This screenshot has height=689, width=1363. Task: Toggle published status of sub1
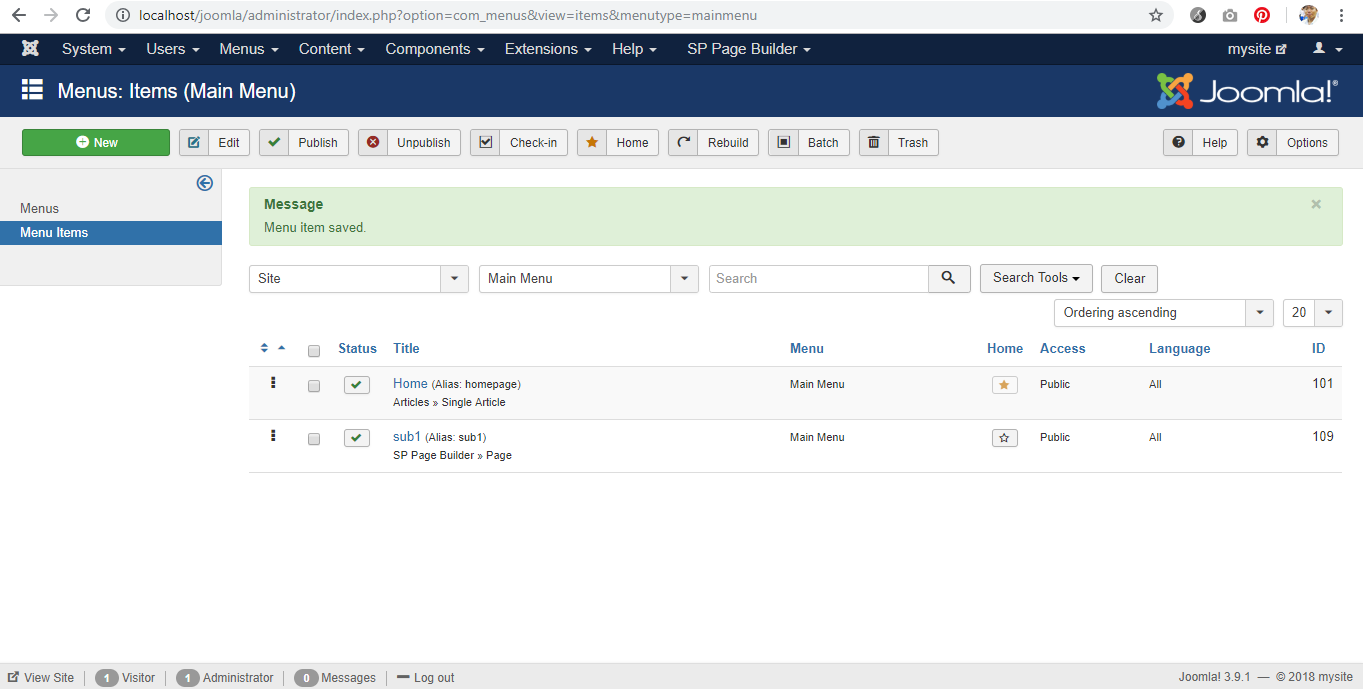[356, 438]
